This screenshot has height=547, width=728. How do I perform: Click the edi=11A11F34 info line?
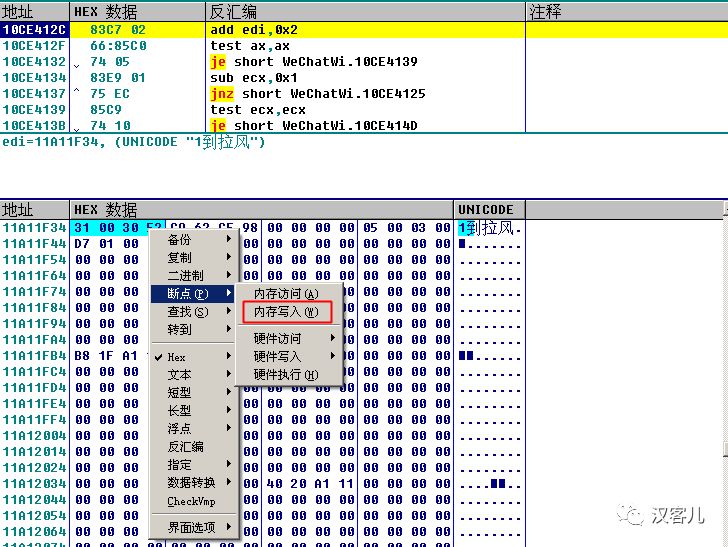134,142
